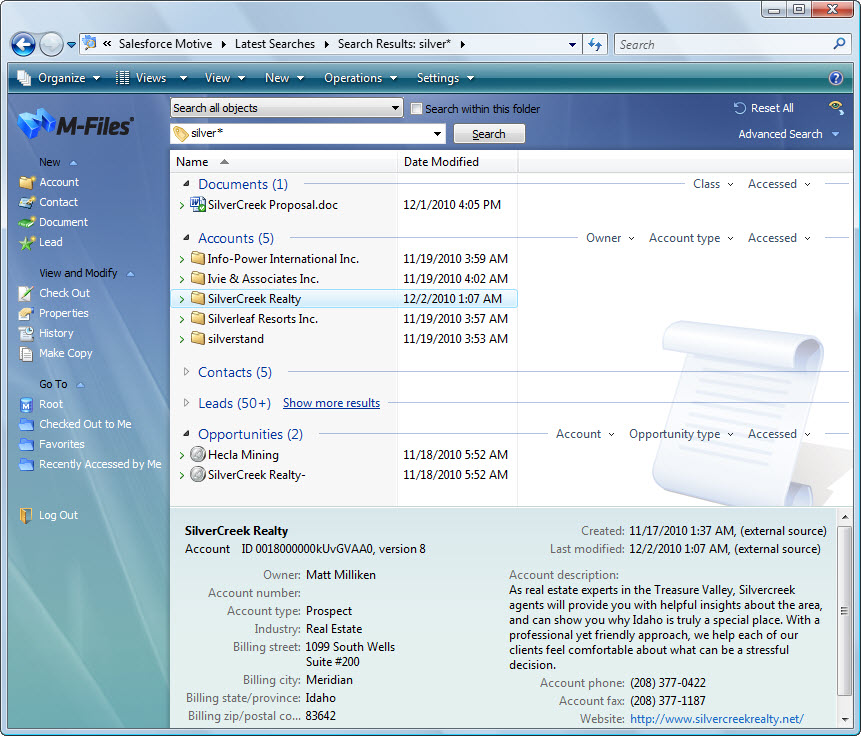The width and height of the screenshot is (861, 736).
Task: Click Latest Searches in the breadcrumb
Action: pos(275,44)
